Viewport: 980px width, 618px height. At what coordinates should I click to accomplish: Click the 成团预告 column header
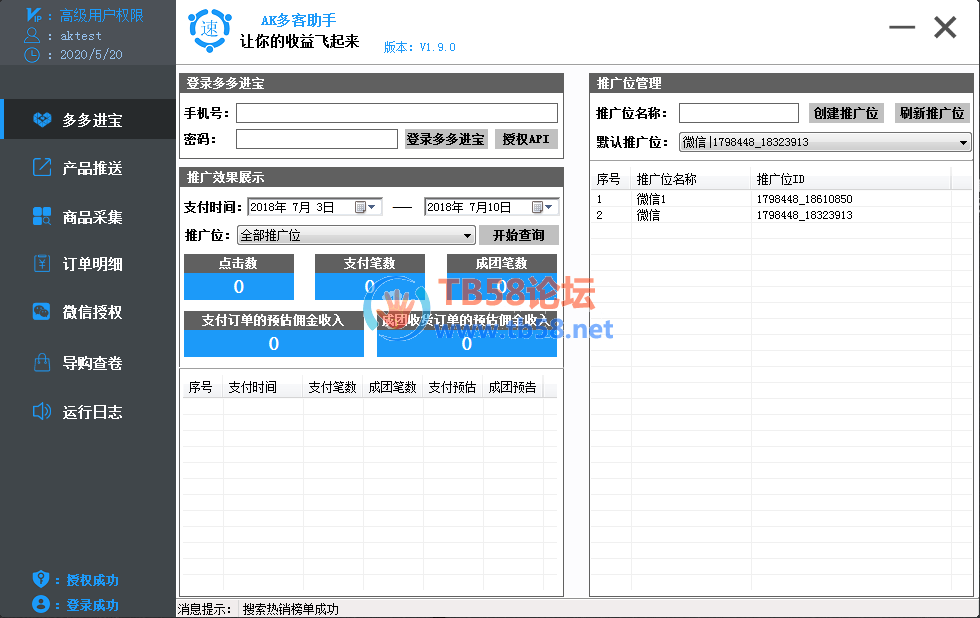512,387
